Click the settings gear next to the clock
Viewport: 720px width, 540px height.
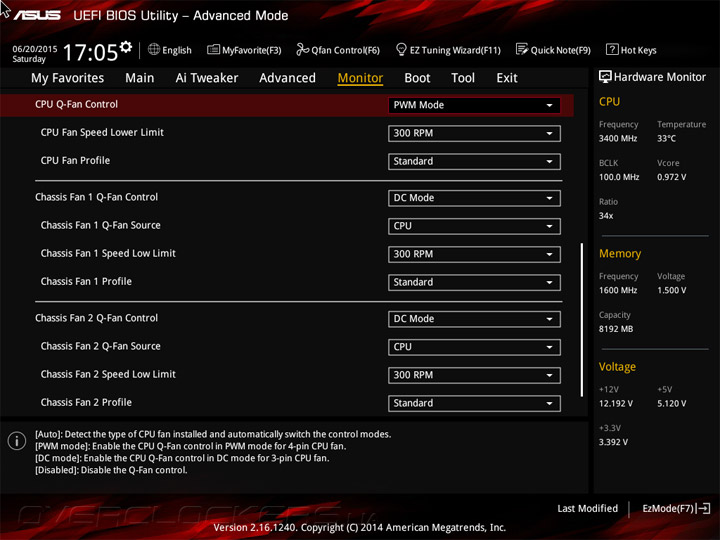[126, 47]
